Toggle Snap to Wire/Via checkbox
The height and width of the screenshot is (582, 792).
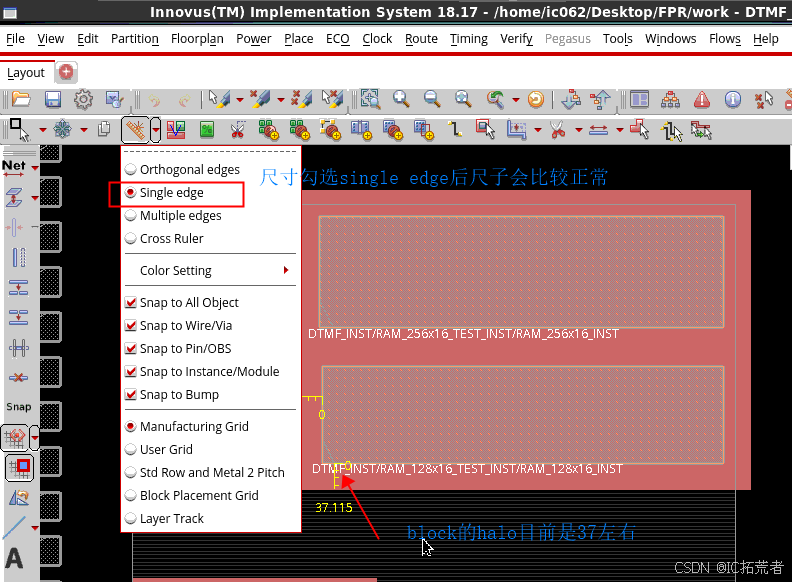click(178, 325)
